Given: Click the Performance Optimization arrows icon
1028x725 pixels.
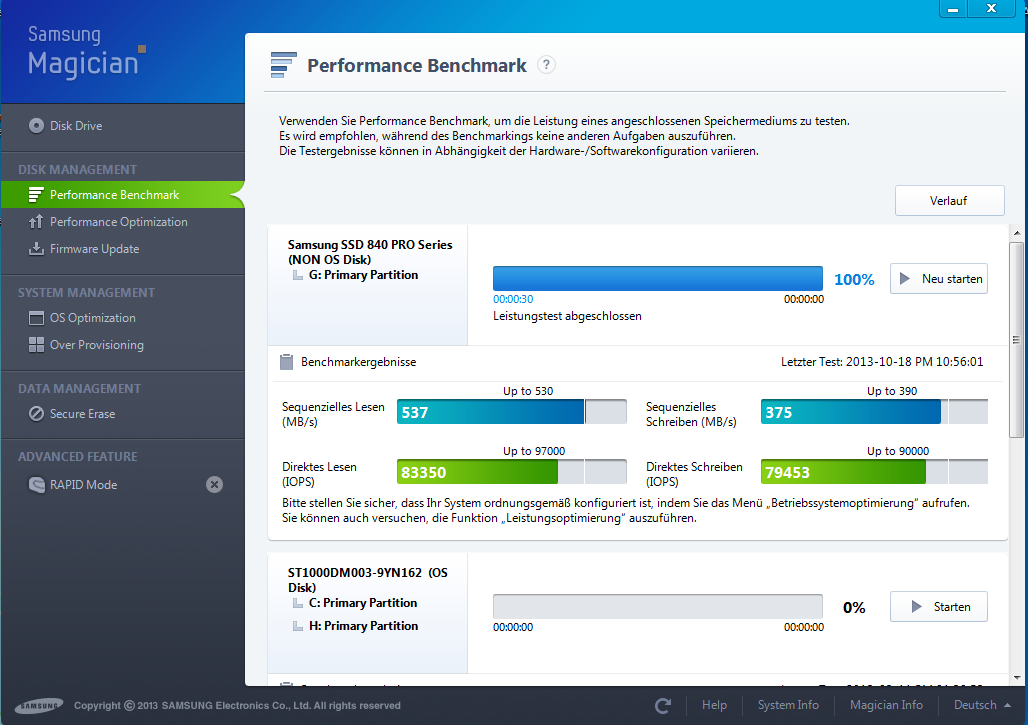Looking at the screenshot, I should [36, 222].
